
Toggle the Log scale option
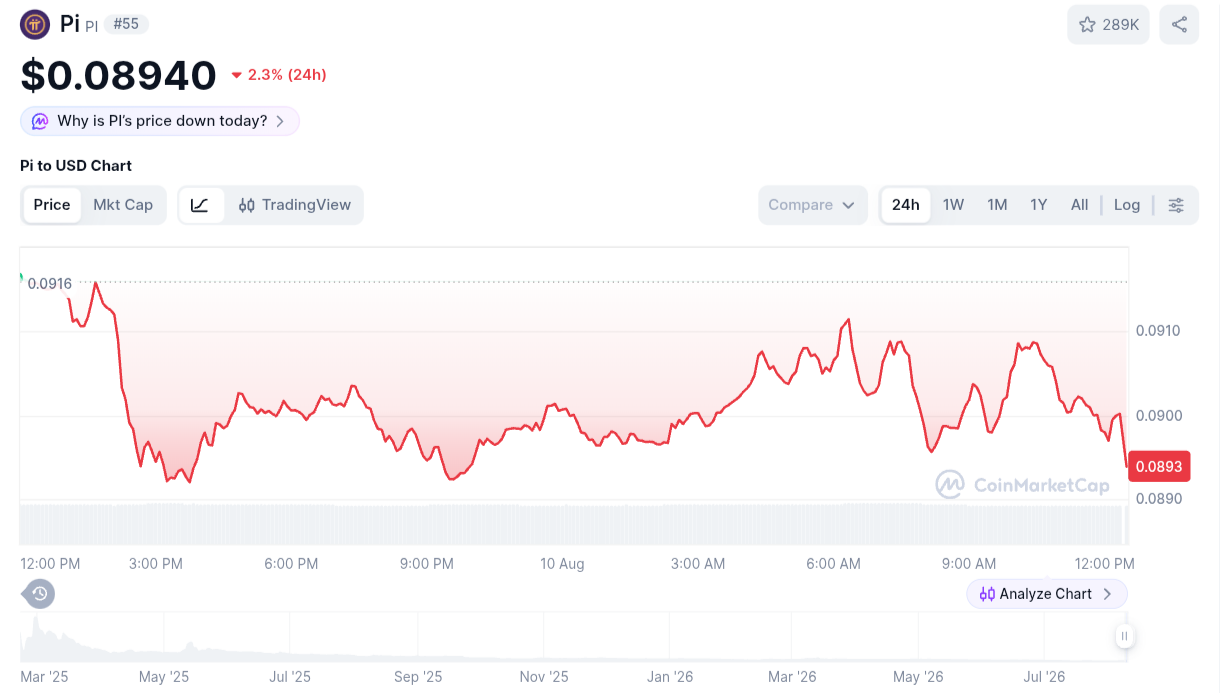[1127, 205]
